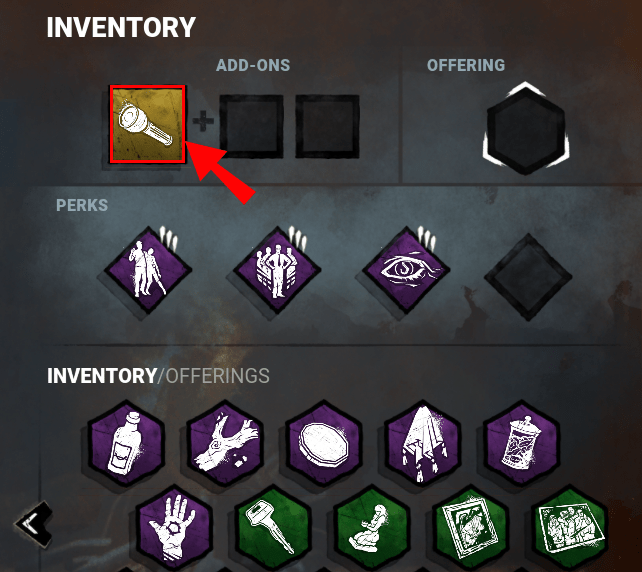Switch to the Offerings tab
The height and width of the screenshot is (572, 642).
(217, 375)
